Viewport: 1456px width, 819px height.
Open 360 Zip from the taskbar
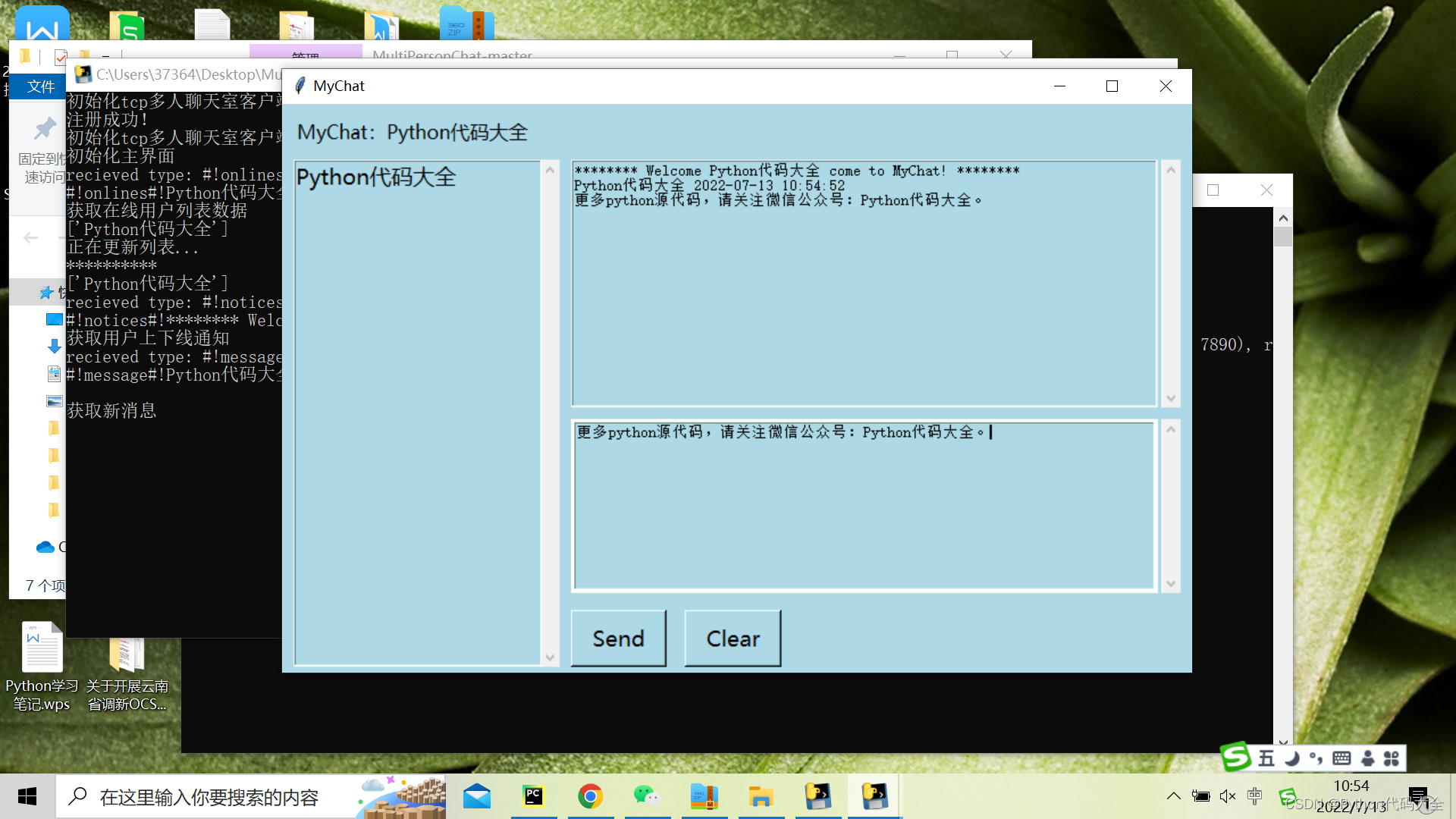pyautogui.click(x=704, y=796)
